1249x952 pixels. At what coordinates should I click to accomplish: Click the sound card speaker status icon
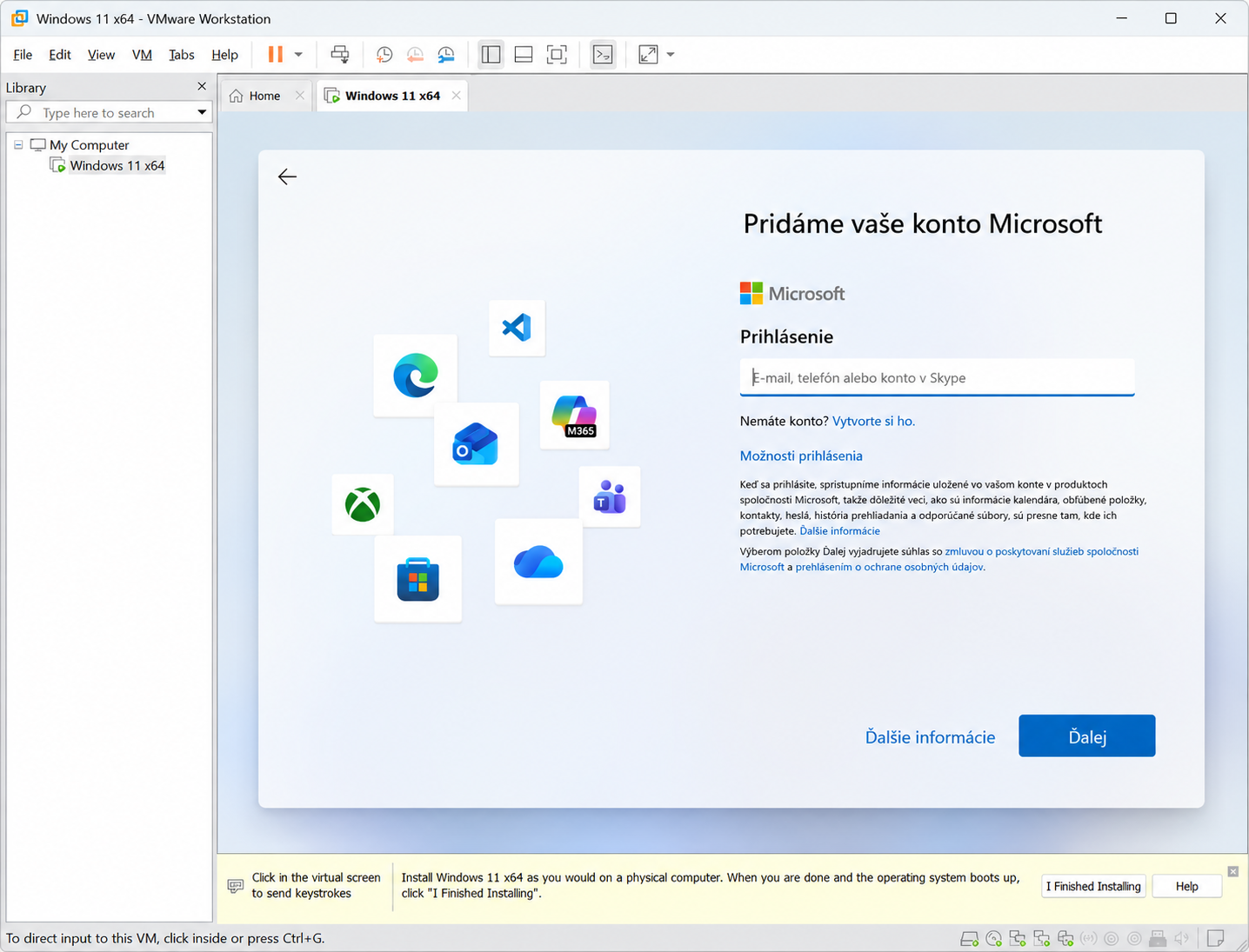(1181, 938)
